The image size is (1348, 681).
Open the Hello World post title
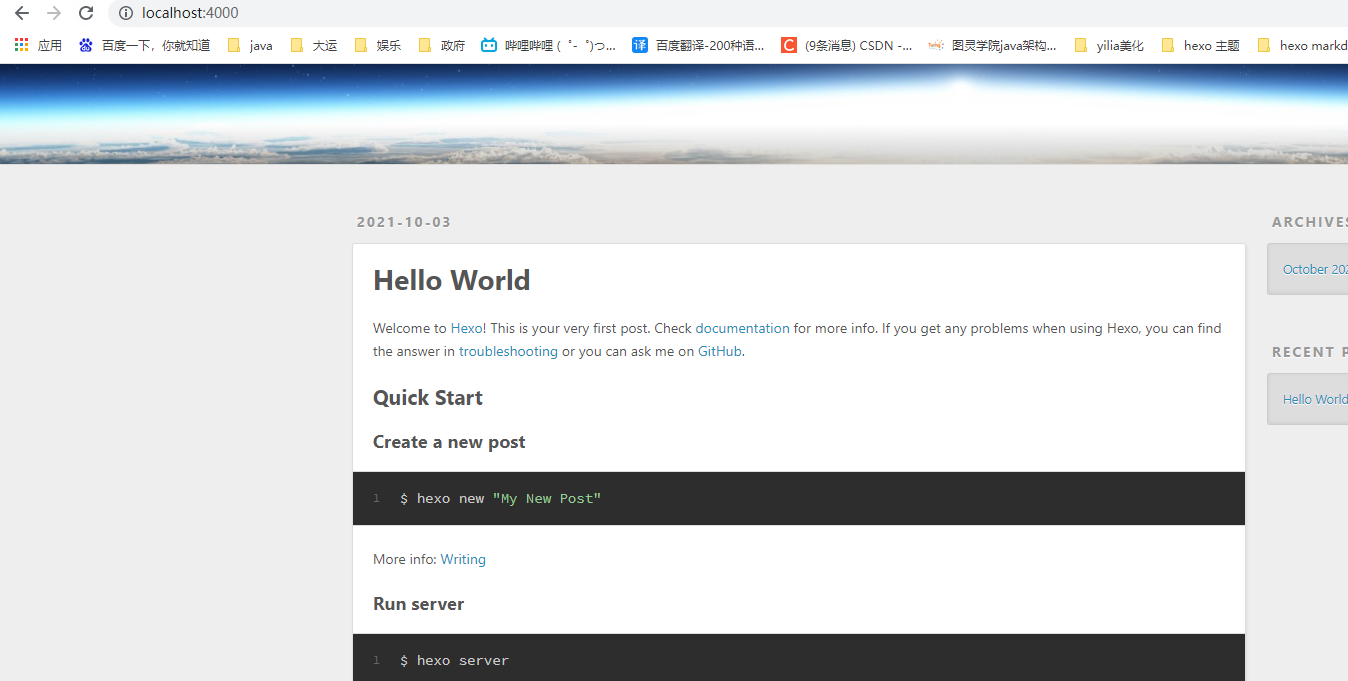coord(452,280)
